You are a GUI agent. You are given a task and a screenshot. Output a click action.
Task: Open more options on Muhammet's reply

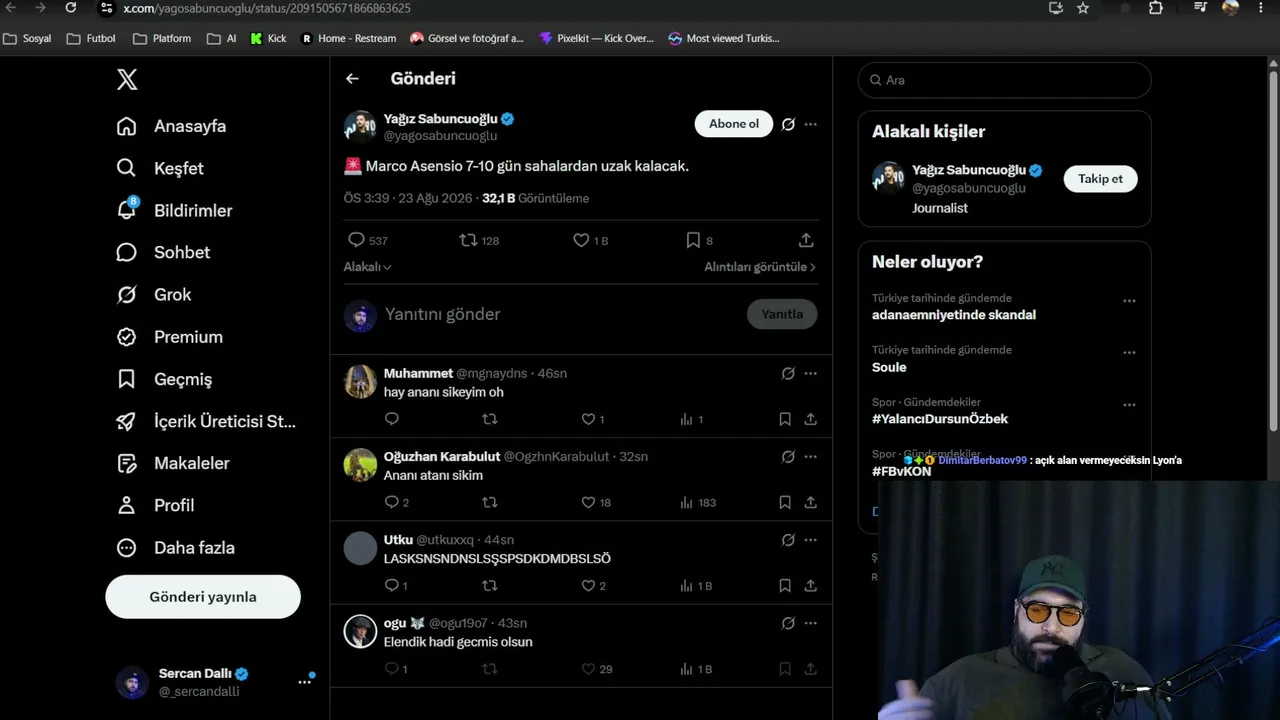point(810,373)
